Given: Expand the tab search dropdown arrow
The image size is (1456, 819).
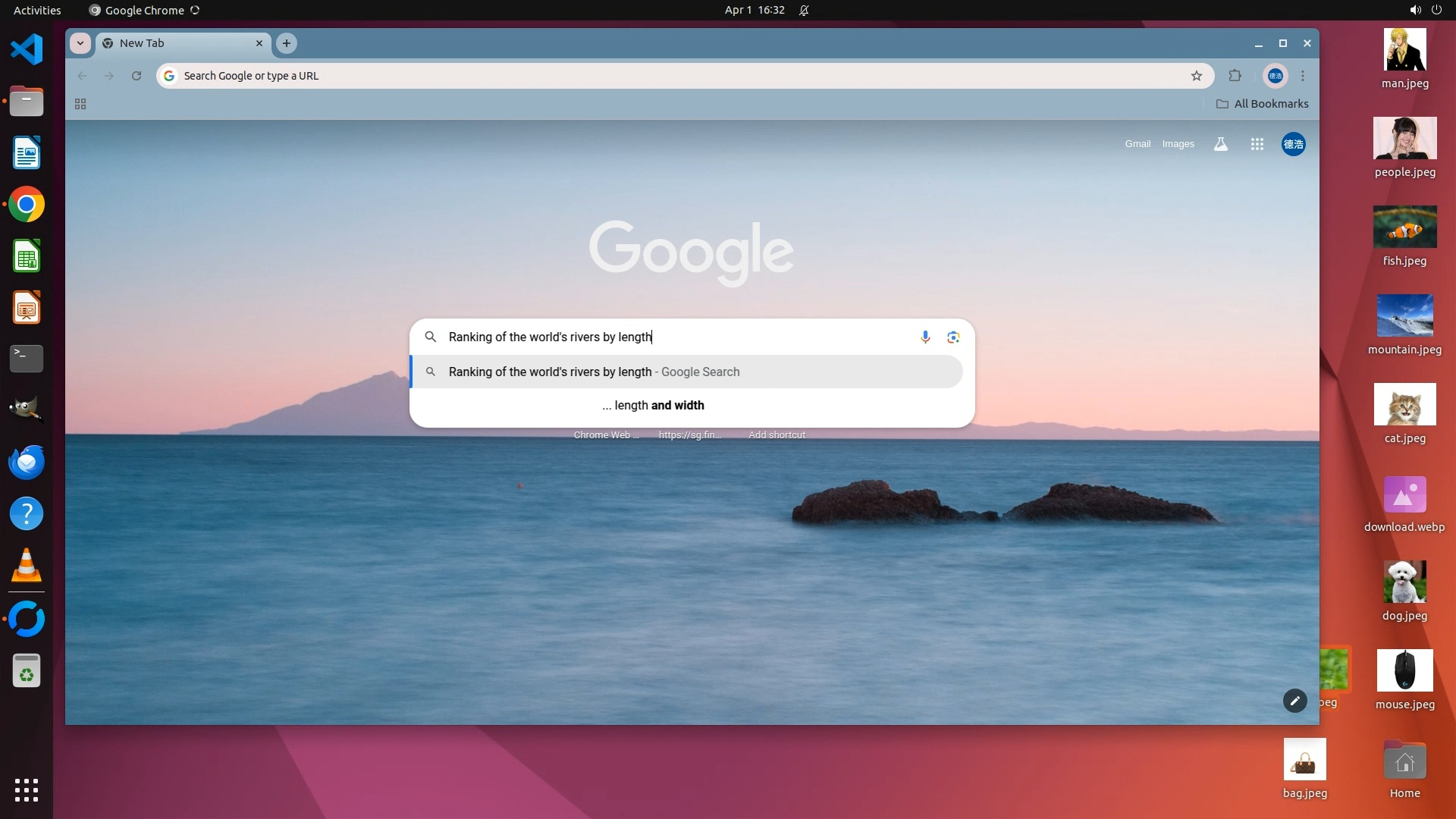Looking at the screenshot, I should coord(80,43).
